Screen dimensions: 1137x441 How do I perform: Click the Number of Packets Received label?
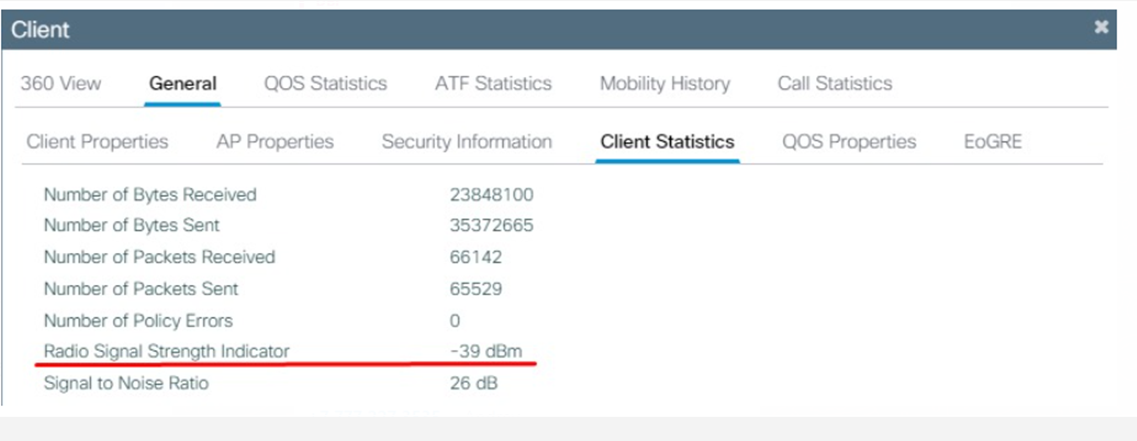point(159,257)
